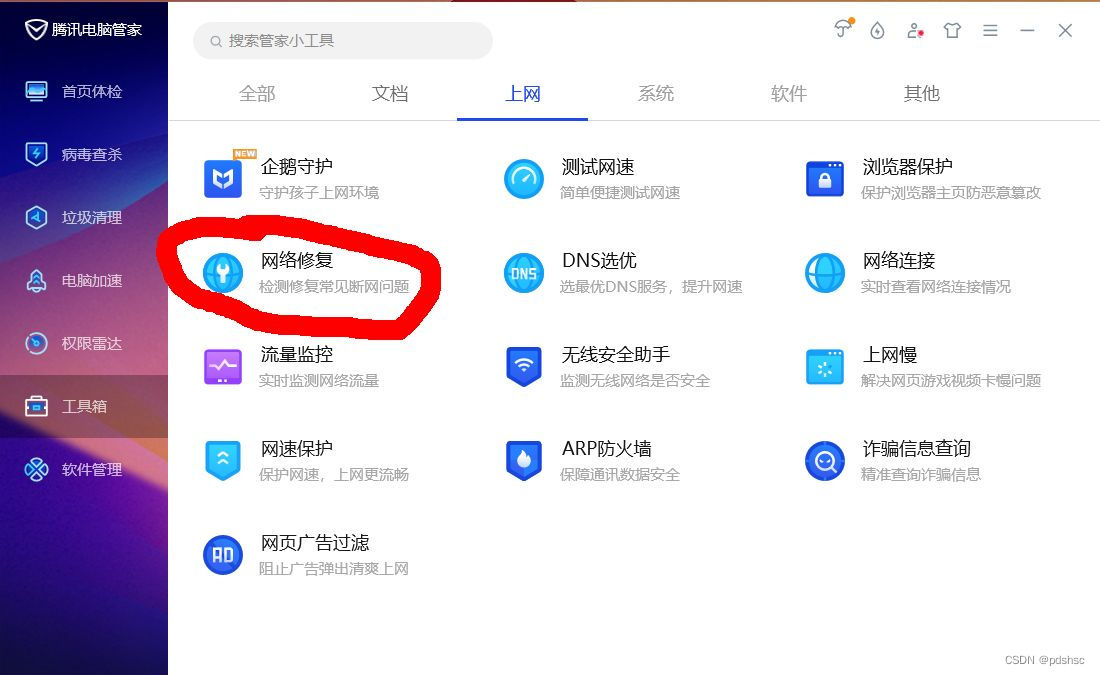Open the hamburger main menu
This screenshot has width=1100, height=675.
990,30
